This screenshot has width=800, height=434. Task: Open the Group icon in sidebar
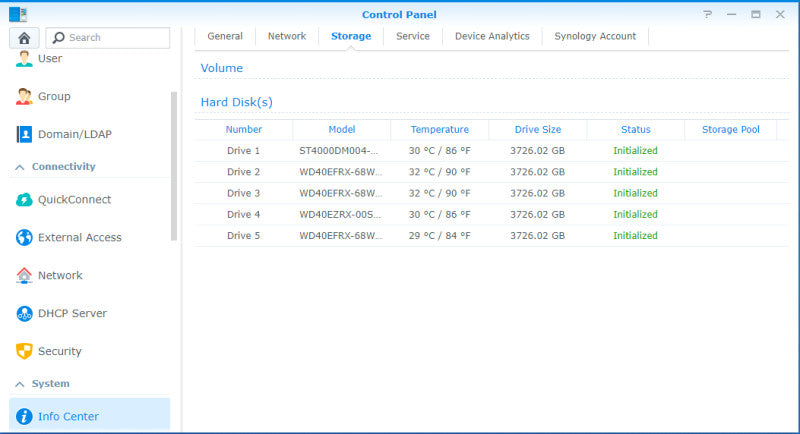pos(24,96)
